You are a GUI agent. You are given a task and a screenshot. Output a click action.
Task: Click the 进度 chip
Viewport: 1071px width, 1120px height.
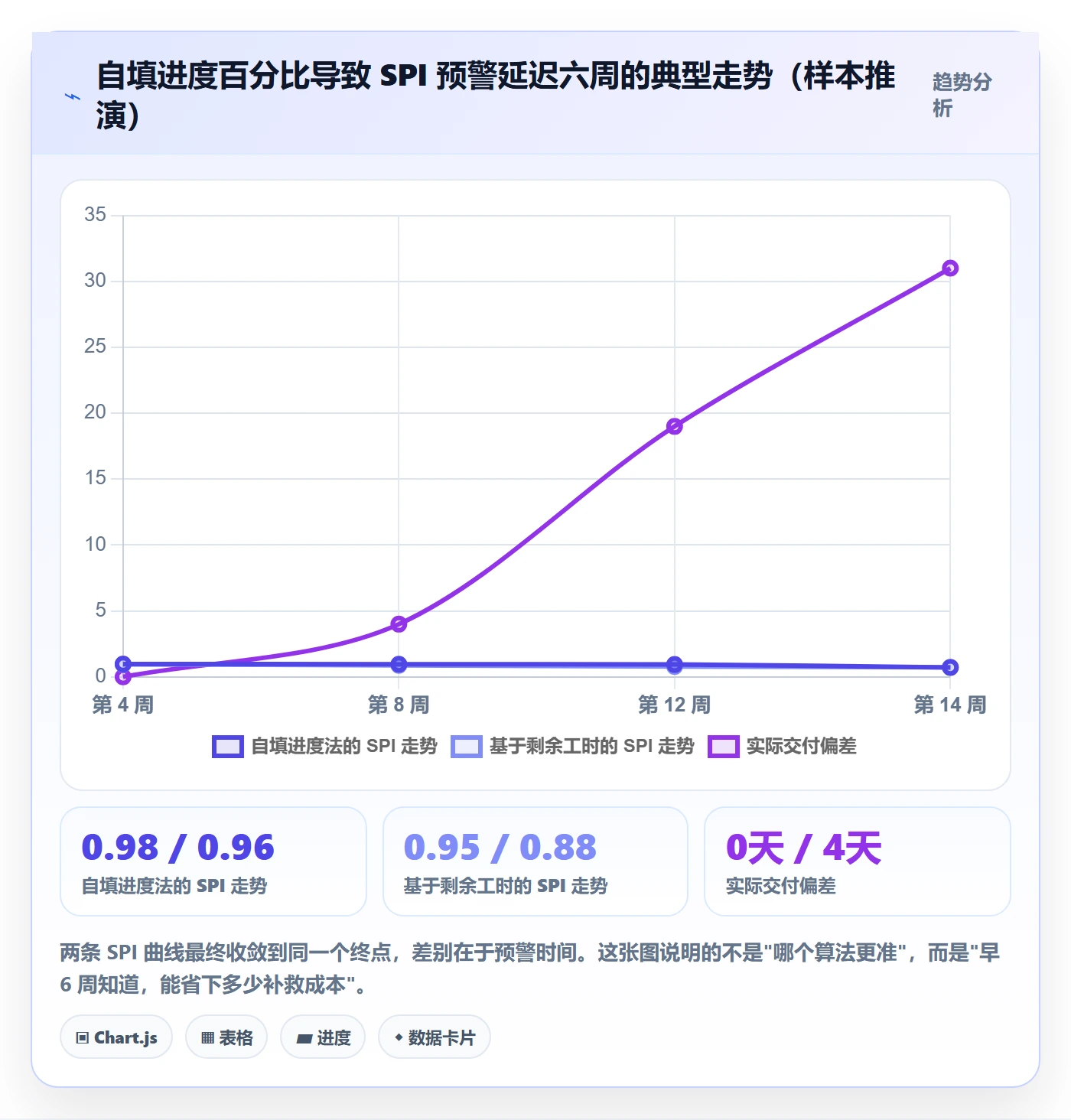pyautogui.click(x=323, y=1037)
